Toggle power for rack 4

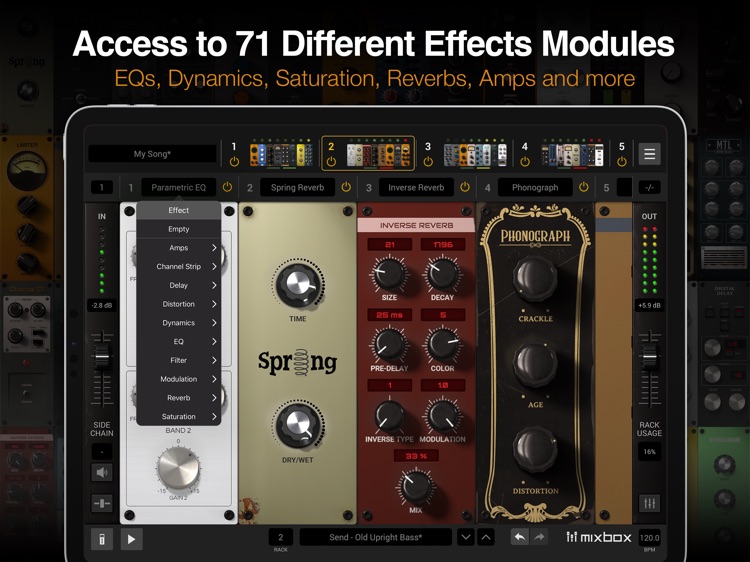525,162
